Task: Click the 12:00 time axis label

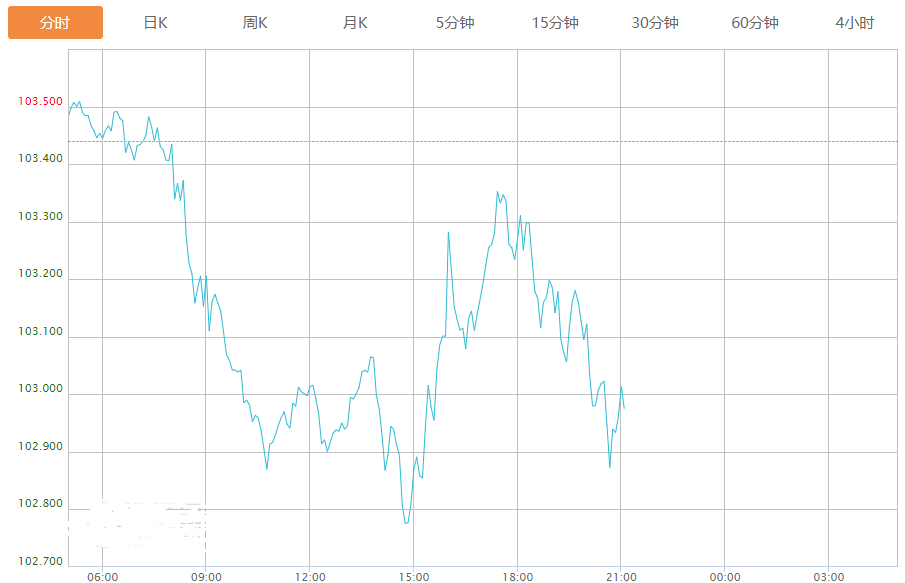Action: [310, 576]
